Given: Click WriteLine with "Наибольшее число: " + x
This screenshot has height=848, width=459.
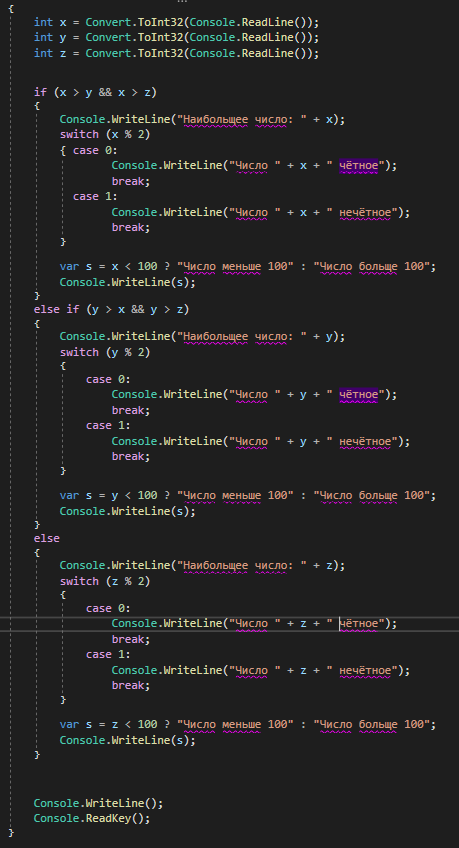Looking at the screenshot, I should [x=202, y=119].
